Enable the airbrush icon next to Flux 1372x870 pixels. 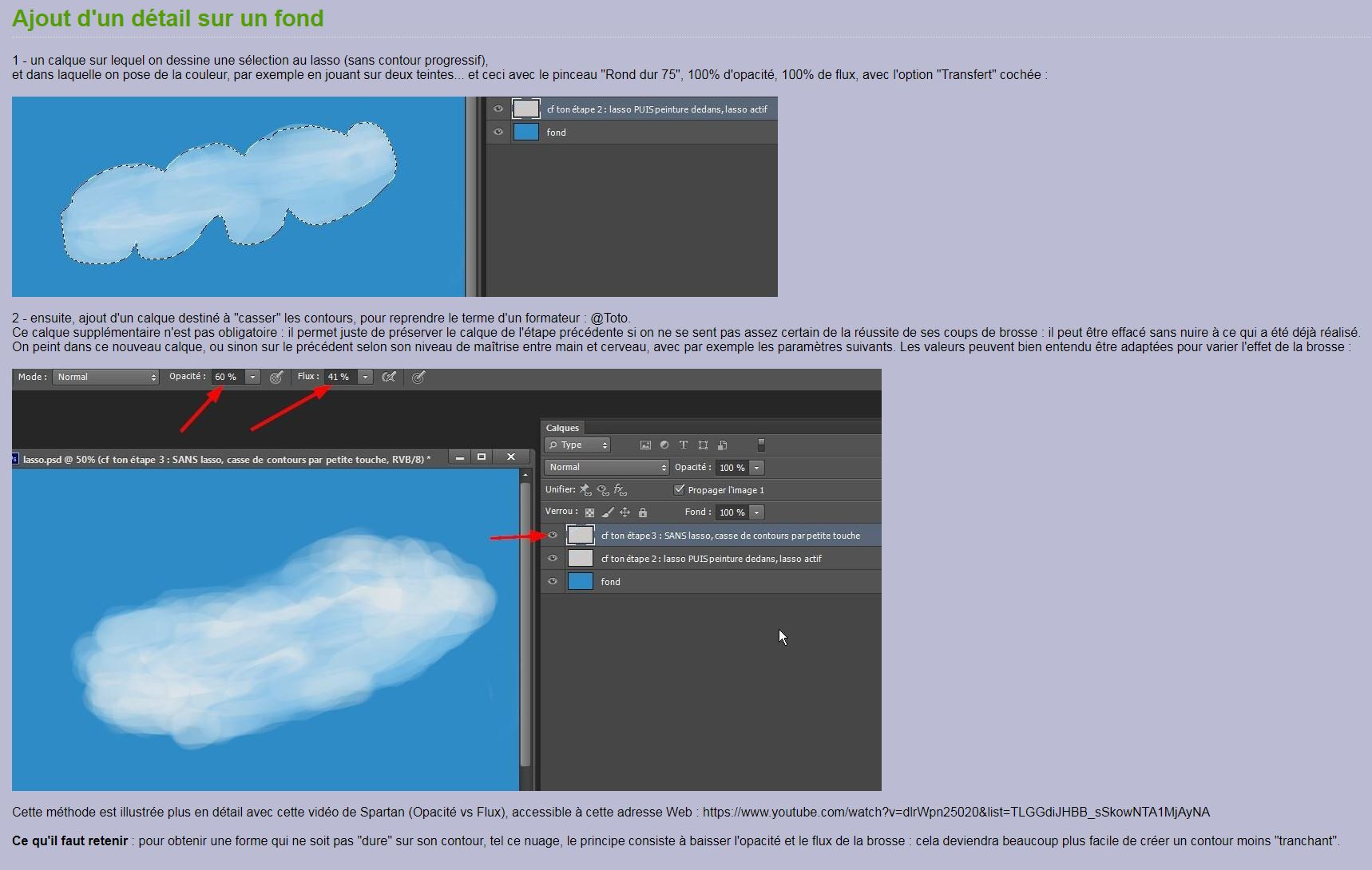[389, 377]
